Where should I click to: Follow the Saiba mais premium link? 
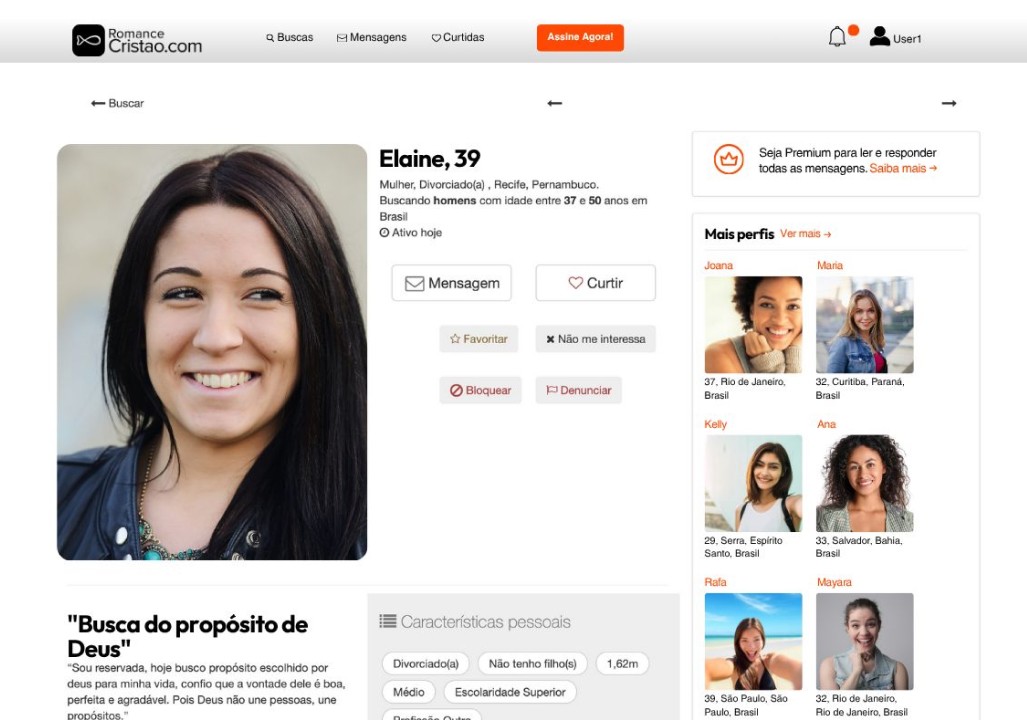(x=903, y=168)
